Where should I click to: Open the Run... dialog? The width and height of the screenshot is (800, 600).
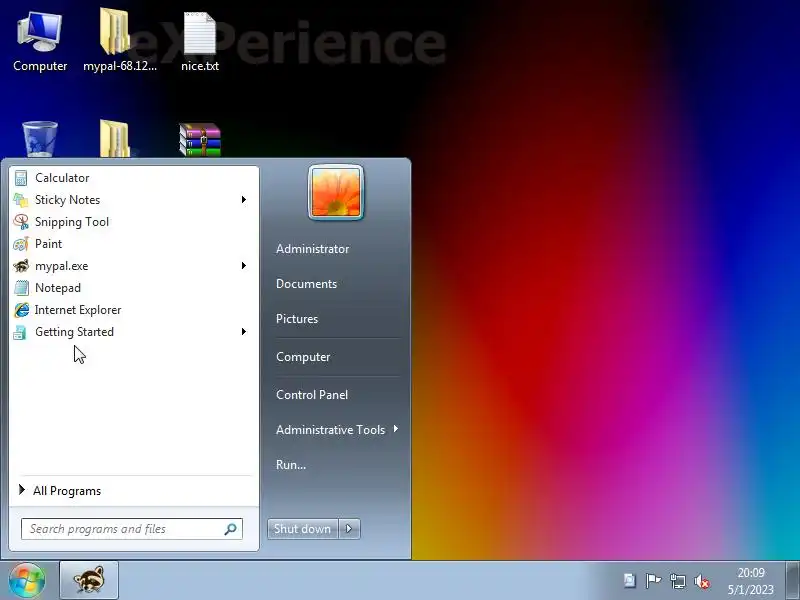coord(291,465)
